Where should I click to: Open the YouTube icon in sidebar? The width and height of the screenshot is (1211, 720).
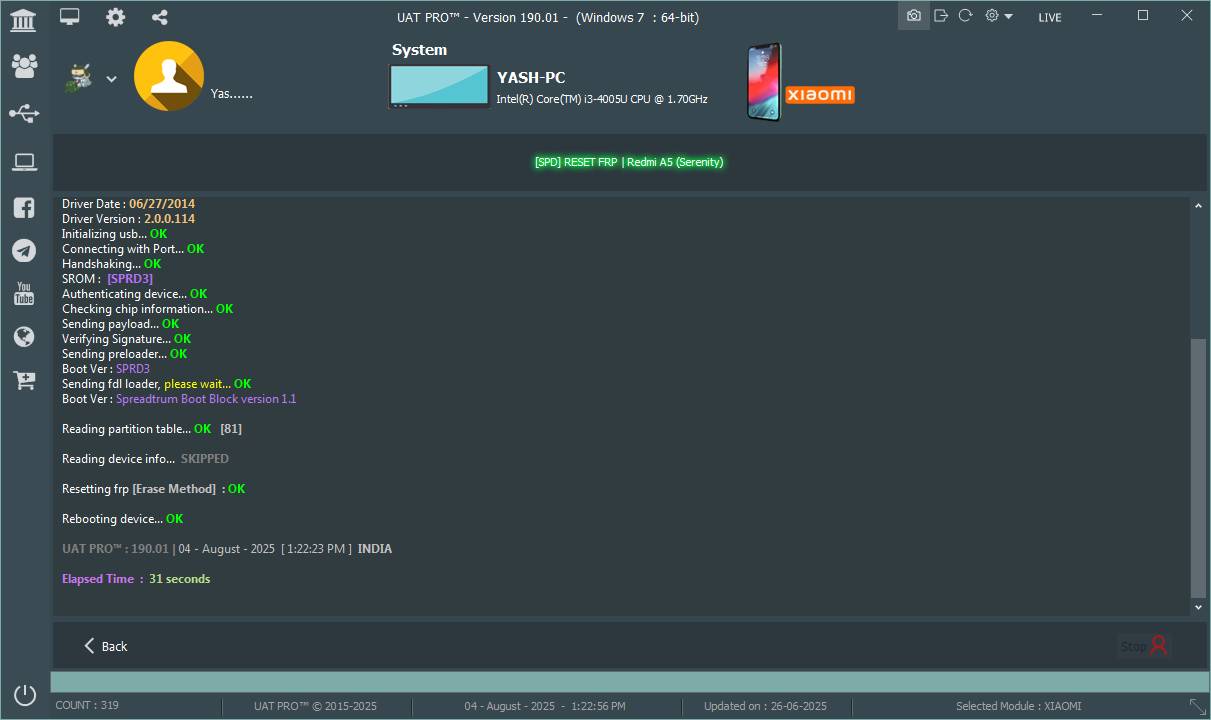tap(24, 294)
